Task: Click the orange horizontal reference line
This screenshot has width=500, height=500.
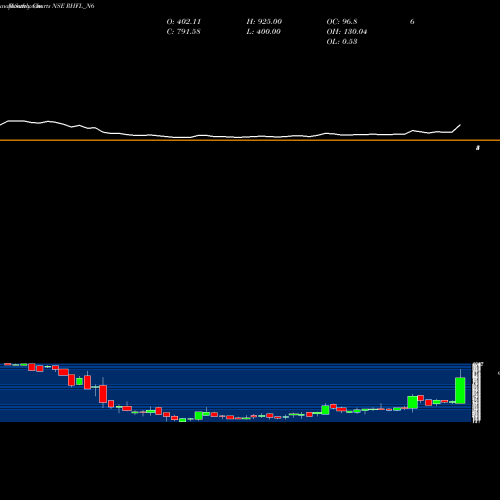Action: tap(250, 140)
